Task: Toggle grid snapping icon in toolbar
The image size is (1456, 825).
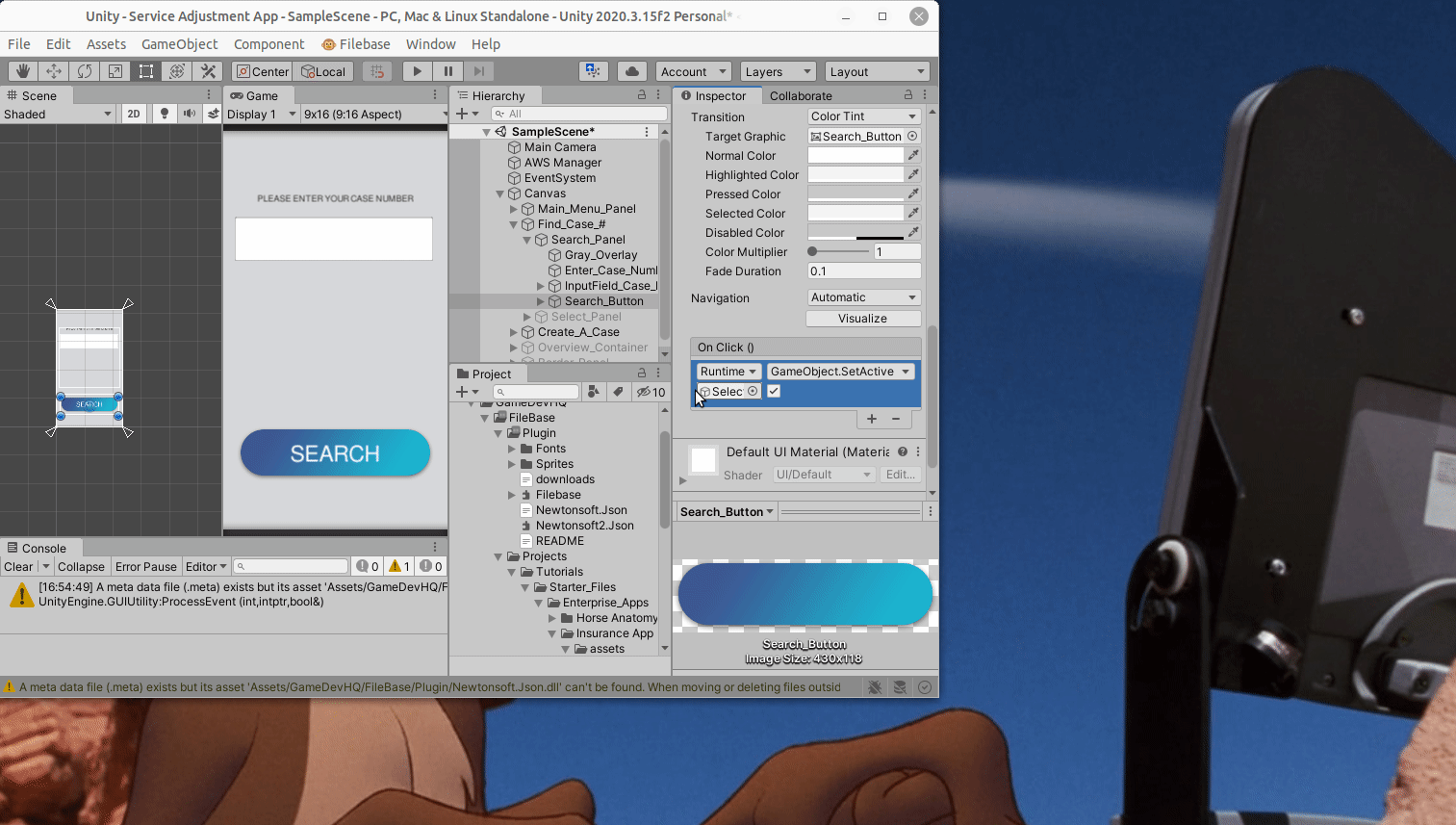Action: 377,71
